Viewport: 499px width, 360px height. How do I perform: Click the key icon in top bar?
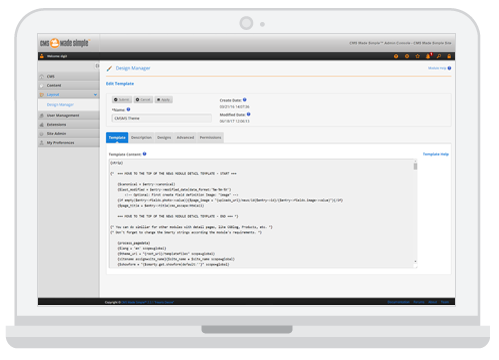tap(439, 56)
